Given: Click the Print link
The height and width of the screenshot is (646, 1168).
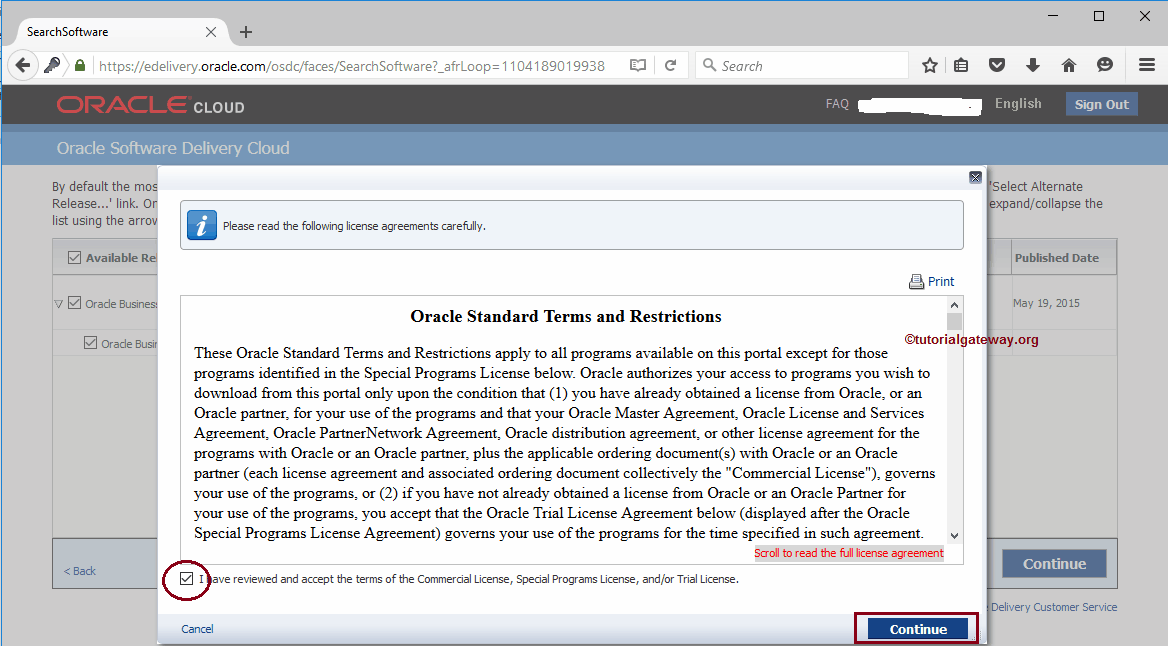Looking at the screenshot, I should pyautogui.click(x=941, y=282).
